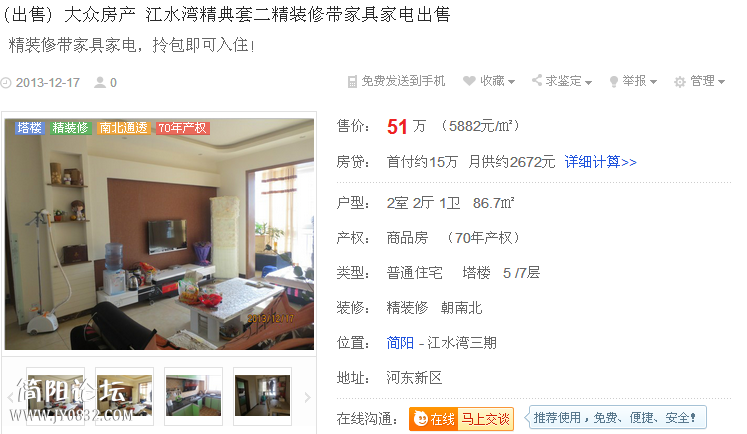Click the main living room photo

tap(159, 234)
